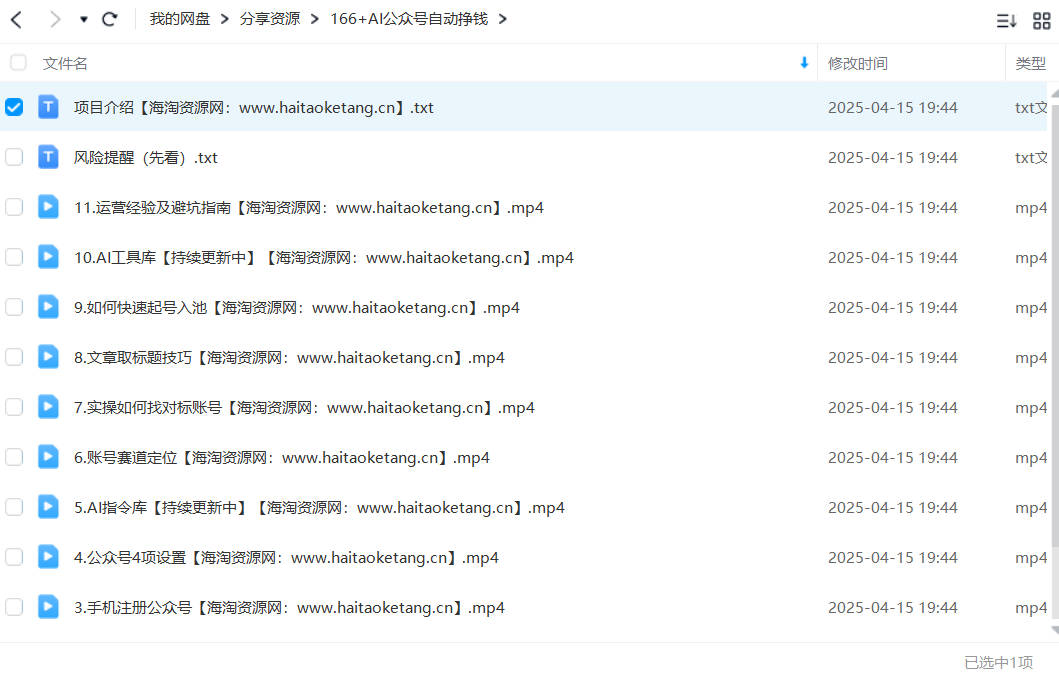Click video icon of 8.文章取标题技巧

tap(48, 357)
